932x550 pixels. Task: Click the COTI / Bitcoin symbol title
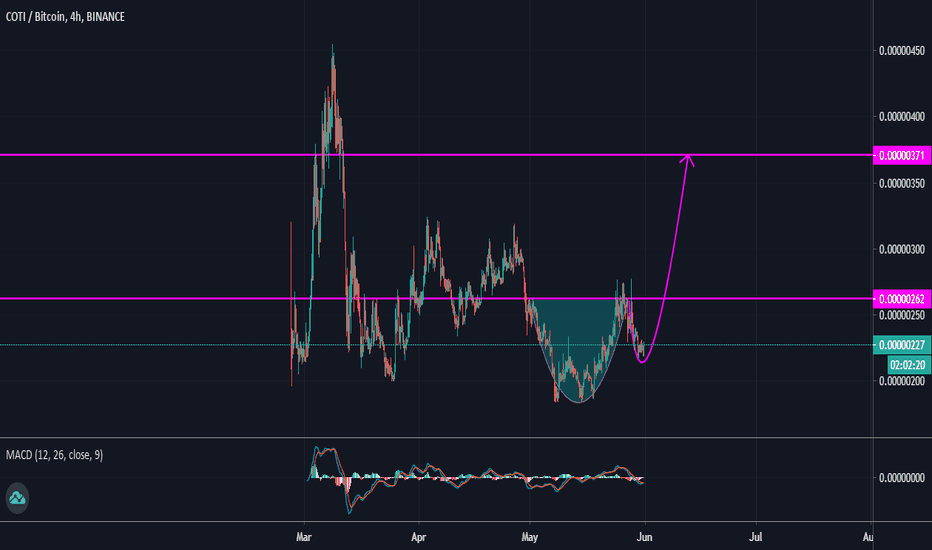65,17
